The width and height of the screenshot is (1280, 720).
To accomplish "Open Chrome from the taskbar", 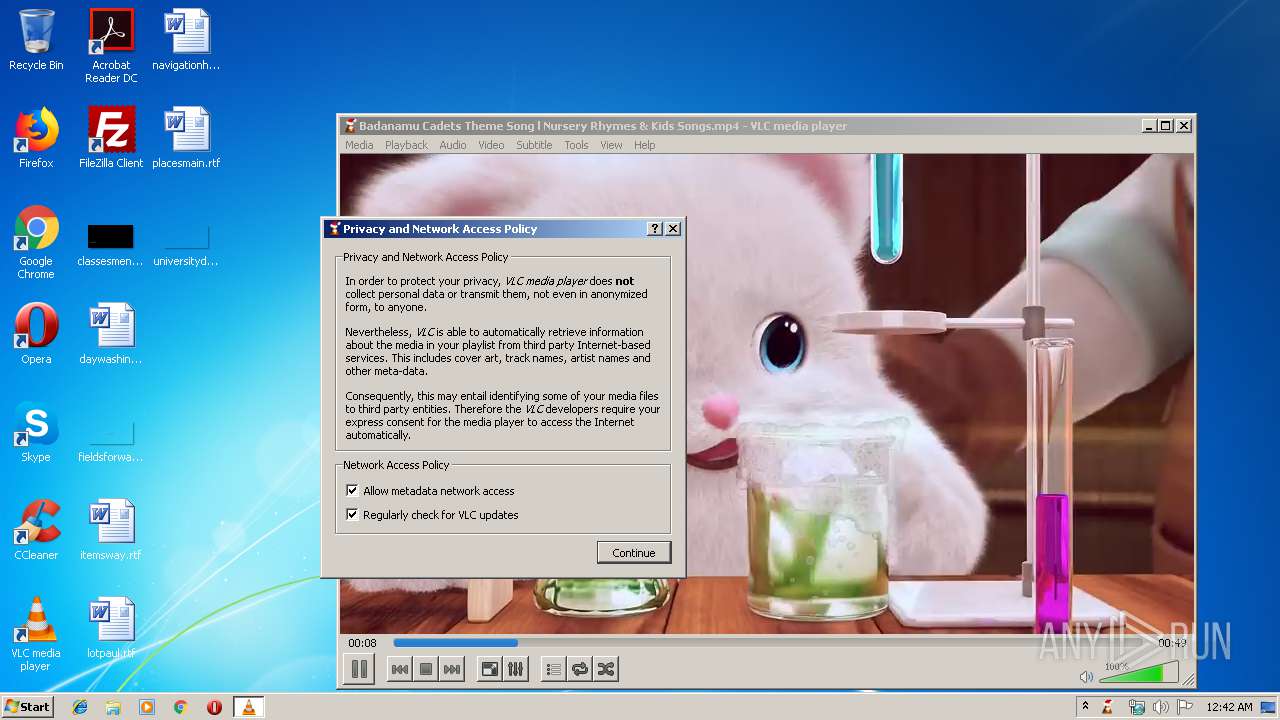I will pos(181,707).
